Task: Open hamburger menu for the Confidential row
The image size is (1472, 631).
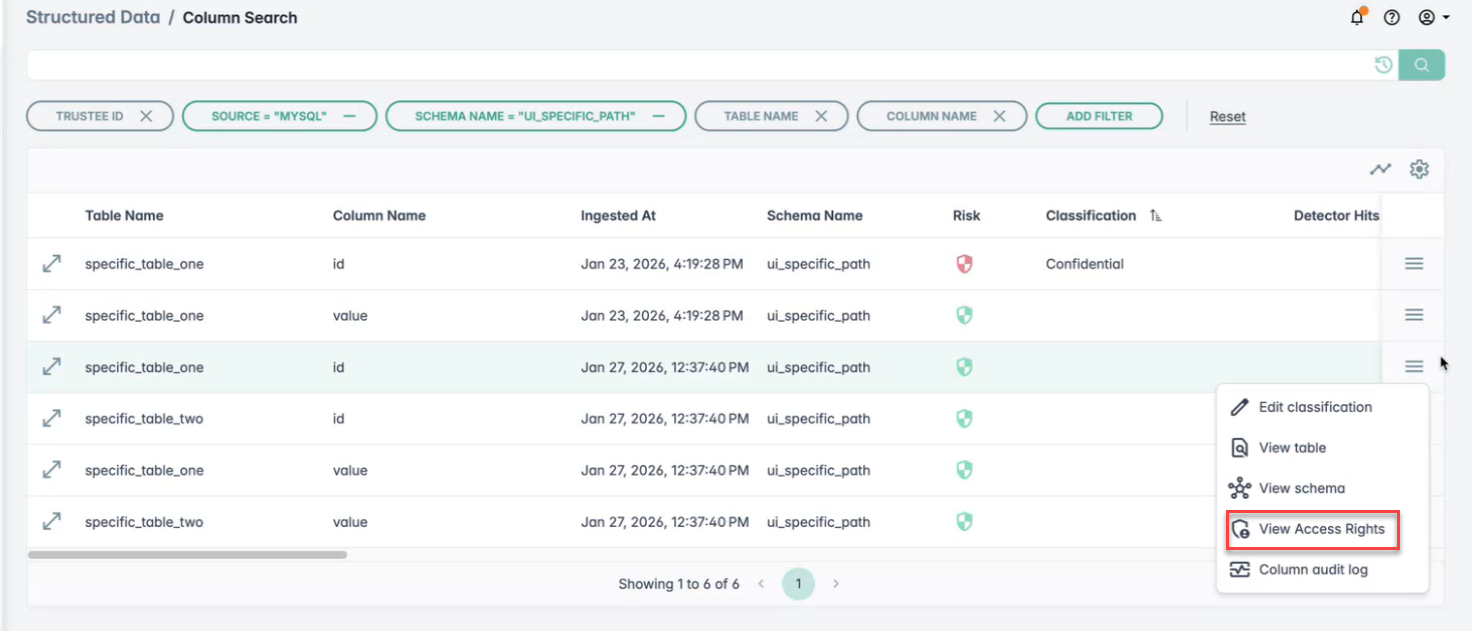Action: [1413, 264]
